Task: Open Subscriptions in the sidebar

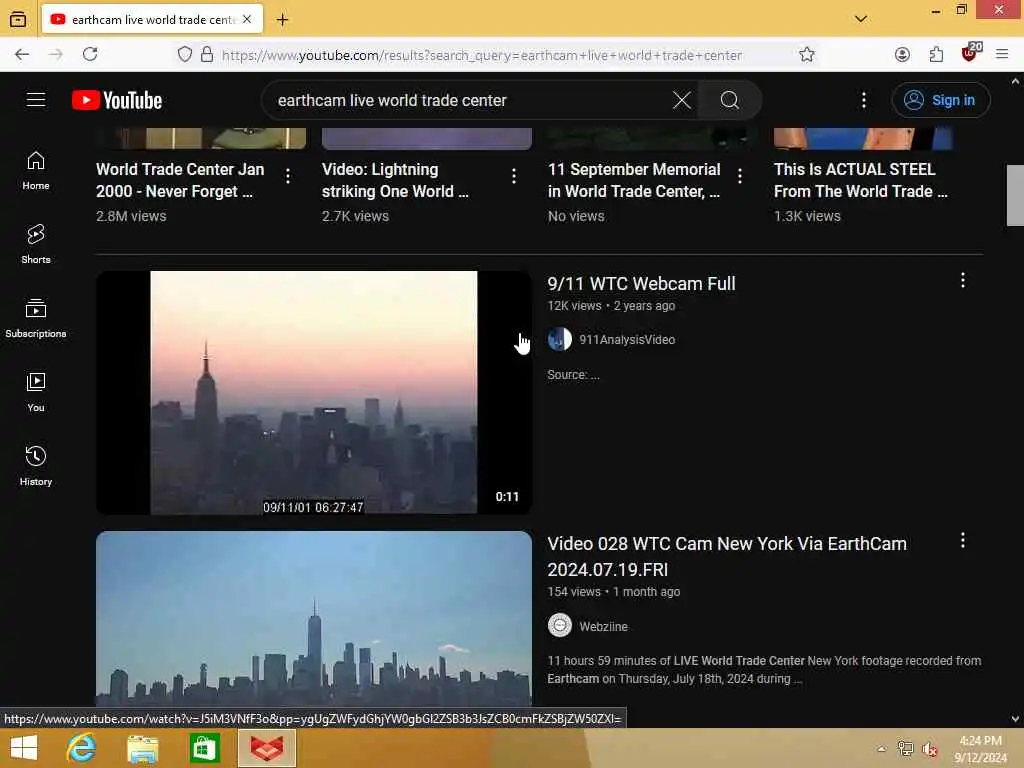Action: (36, 318)
